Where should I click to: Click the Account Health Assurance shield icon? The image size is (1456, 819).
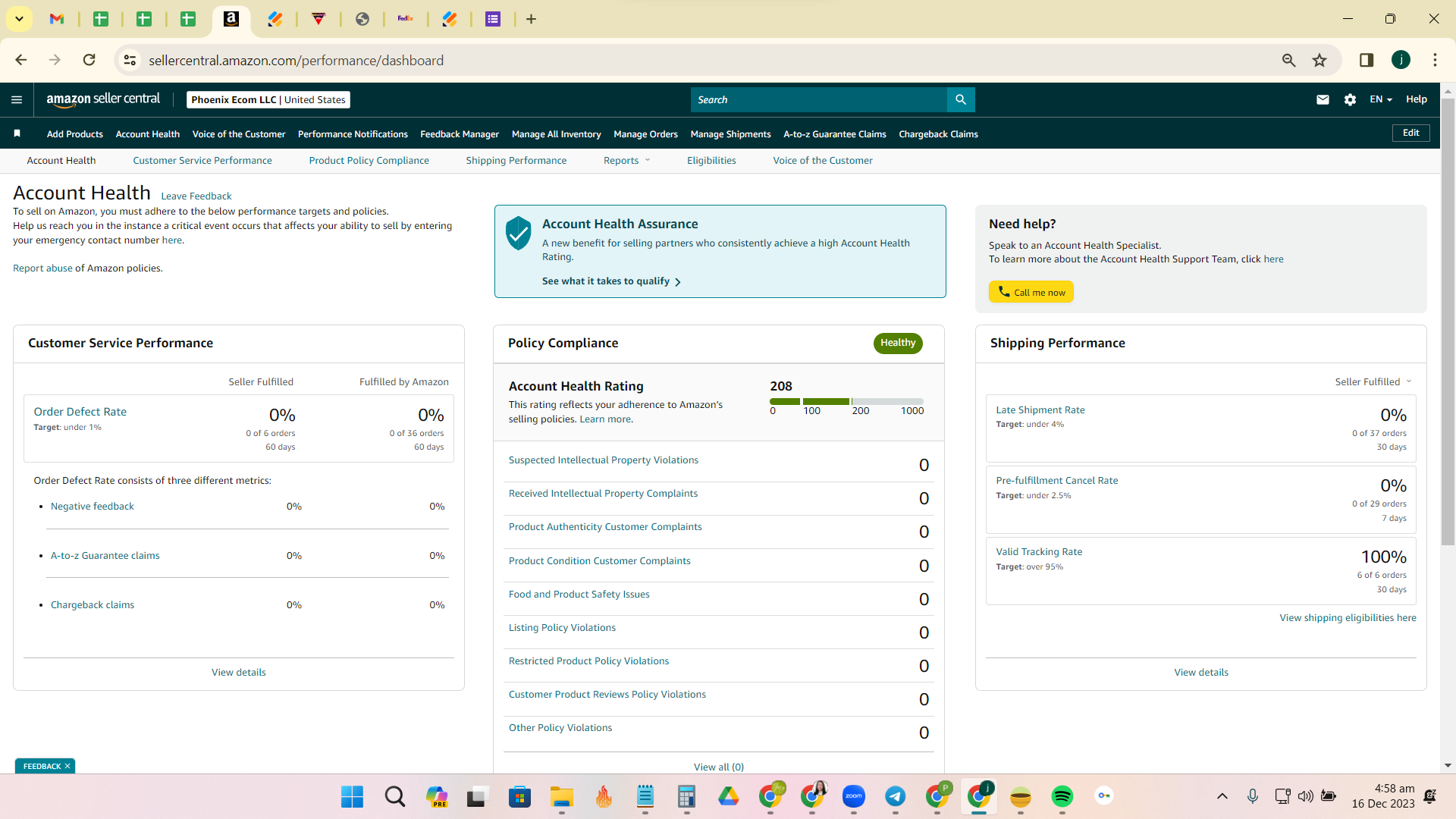[519, 233]
